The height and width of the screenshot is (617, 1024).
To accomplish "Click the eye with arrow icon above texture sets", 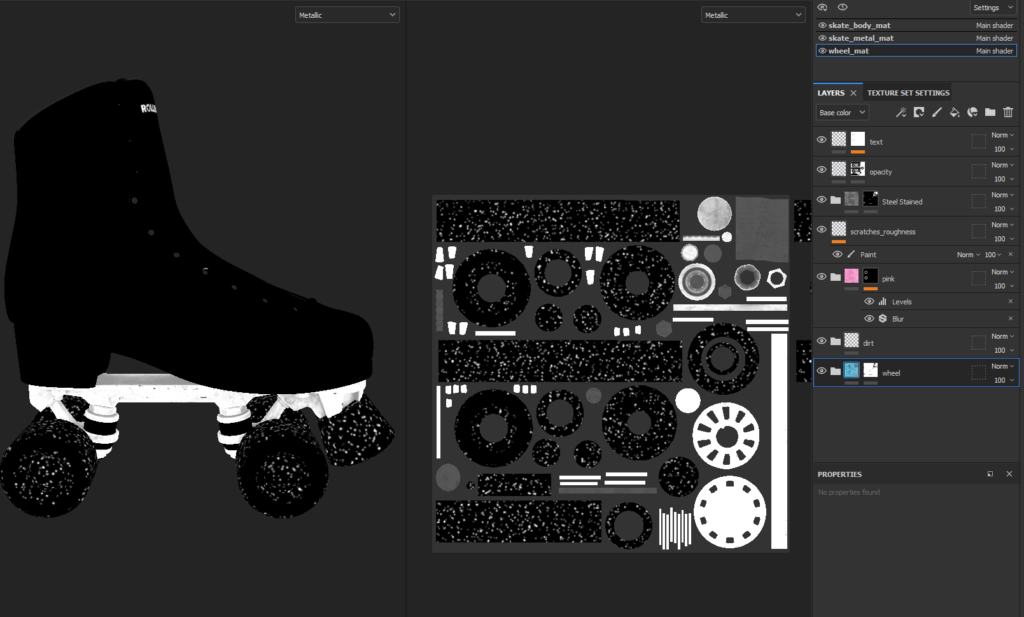I will click(823, 7).
